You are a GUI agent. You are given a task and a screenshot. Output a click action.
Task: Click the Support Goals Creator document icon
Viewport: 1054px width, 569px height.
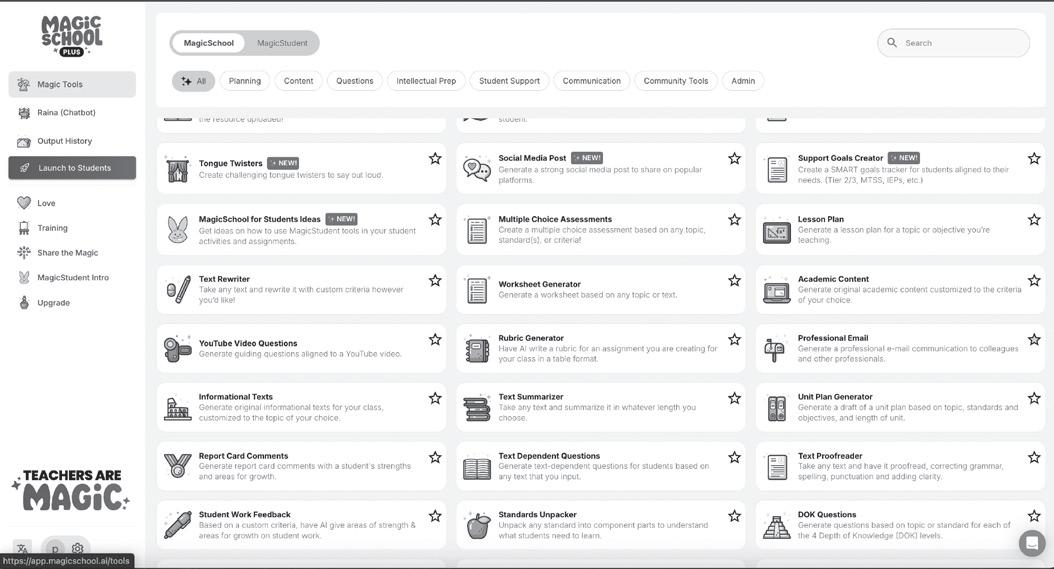click(777, 169)
